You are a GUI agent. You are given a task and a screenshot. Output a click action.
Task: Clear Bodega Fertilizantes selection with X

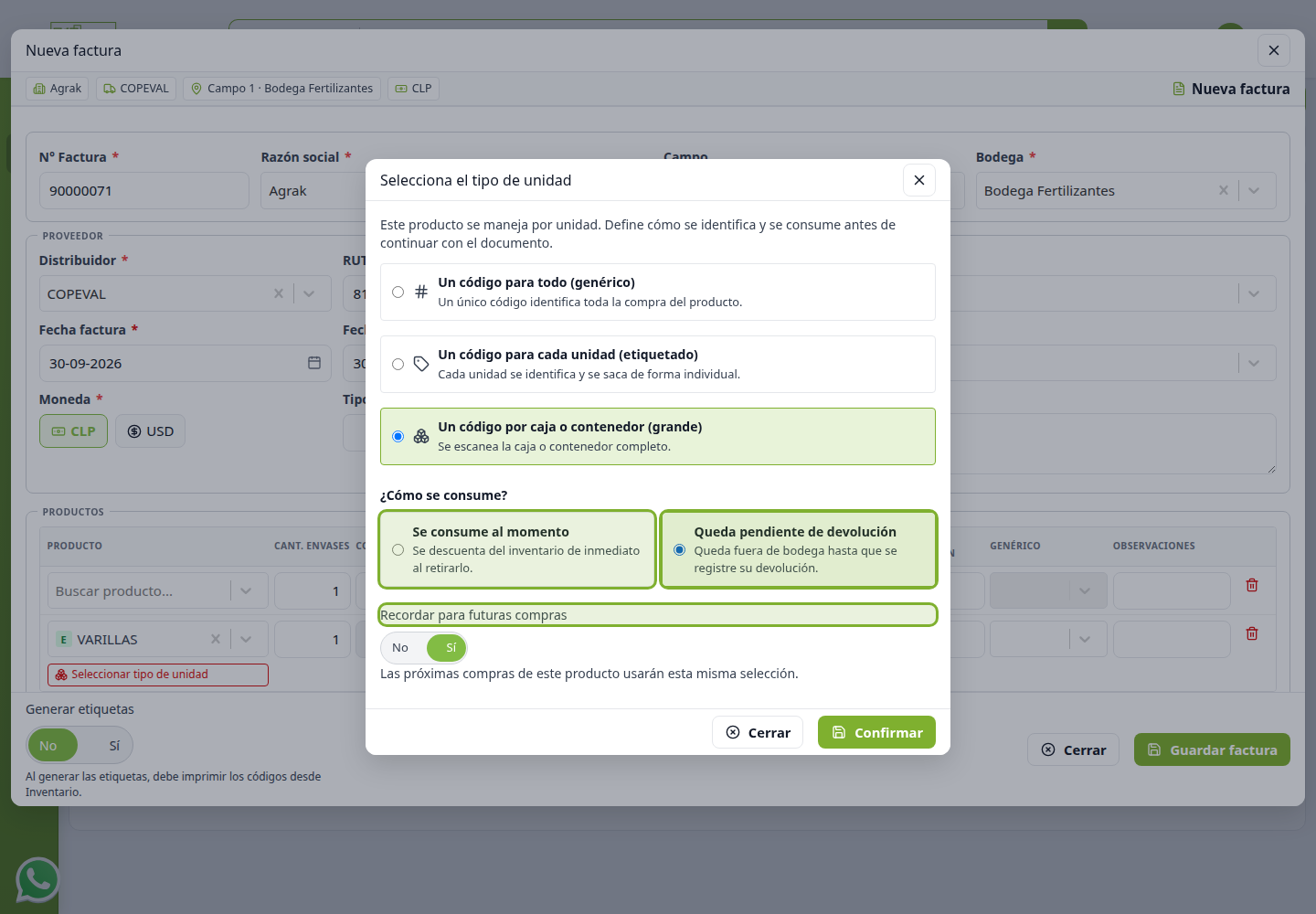pos(1224,190)
